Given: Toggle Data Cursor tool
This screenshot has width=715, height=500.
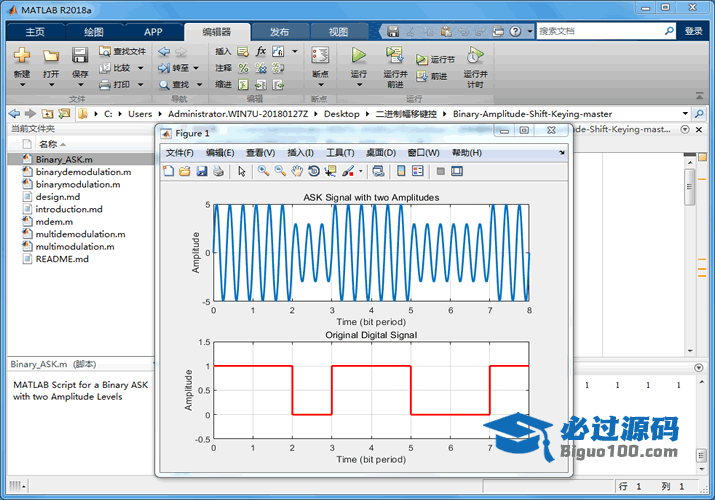Looking at the screenshot, I should pyautogui.click(x=331, y=171).
